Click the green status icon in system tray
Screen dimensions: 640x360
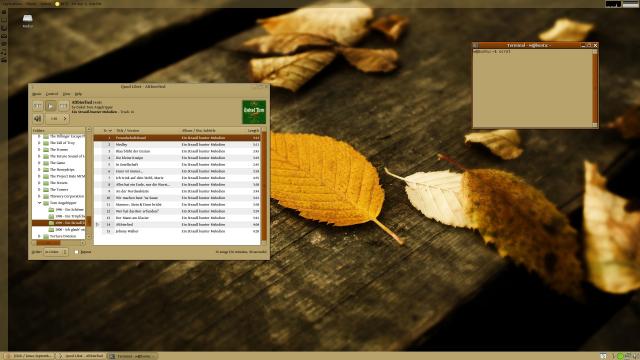tap(621, 356)
